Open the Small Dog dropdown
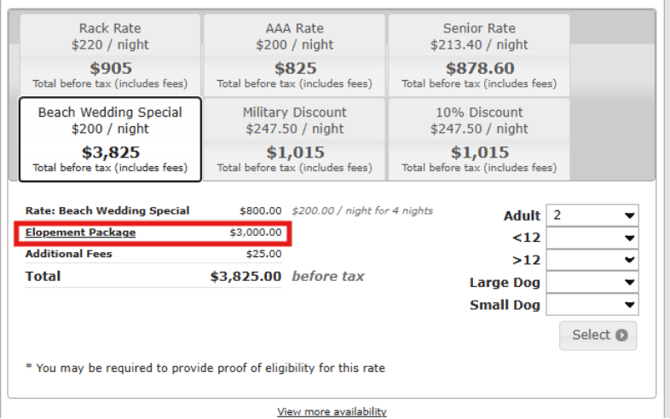This screenshot has width=670, height=419. pos(592,305)
